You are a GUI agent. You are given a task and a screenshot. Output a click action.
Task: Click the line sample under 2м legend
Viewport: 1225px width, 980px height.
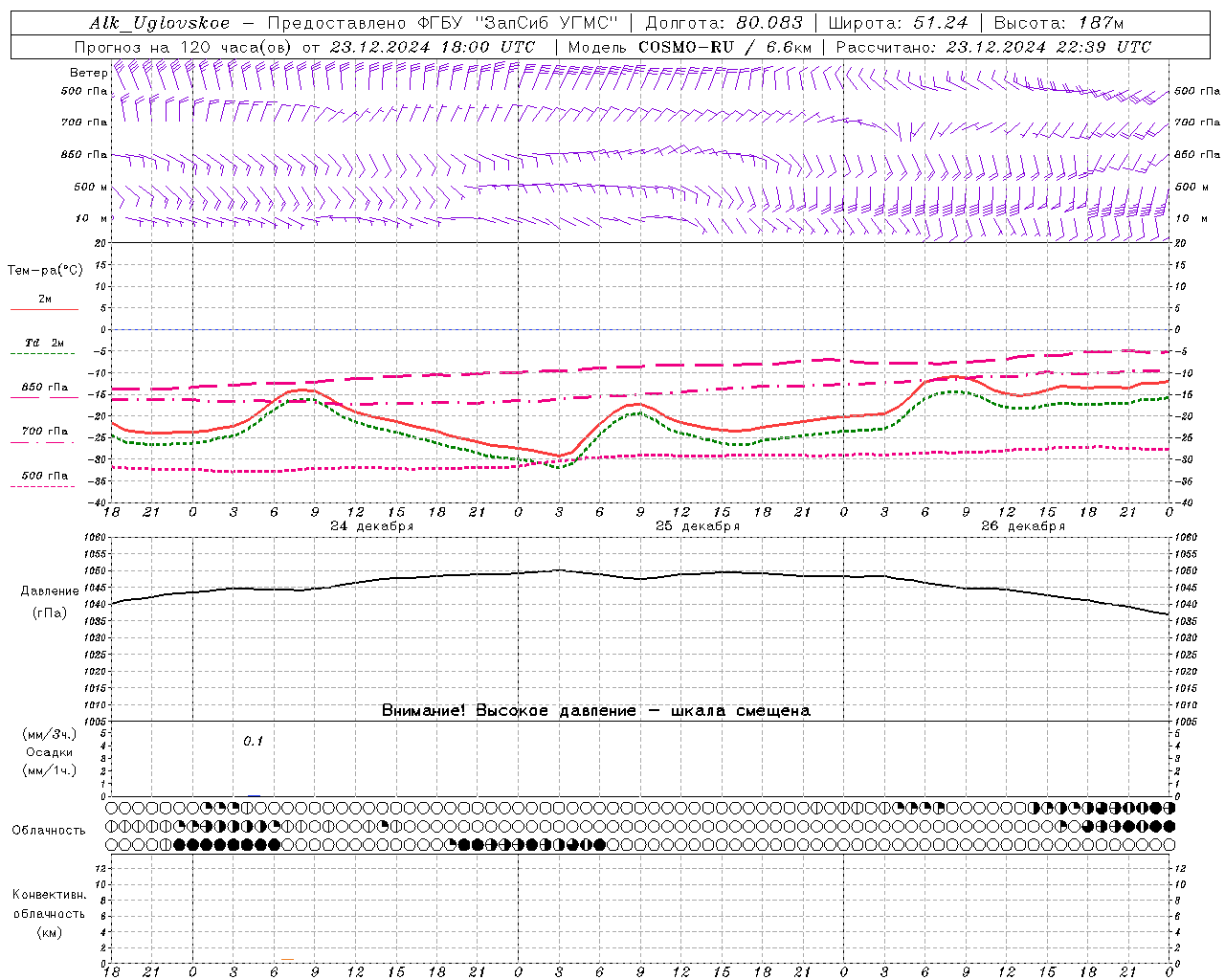[x=44, y=309]
